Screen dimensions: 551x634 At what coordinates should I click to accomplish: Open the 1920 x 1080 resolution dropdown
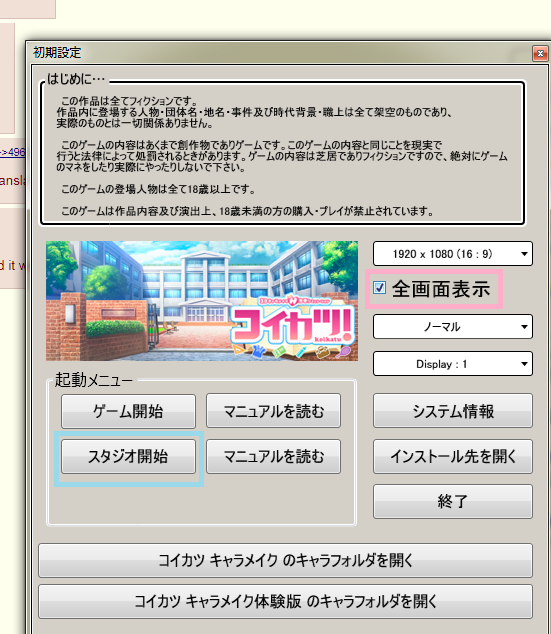pyautogui.click(x=453, y=254)
